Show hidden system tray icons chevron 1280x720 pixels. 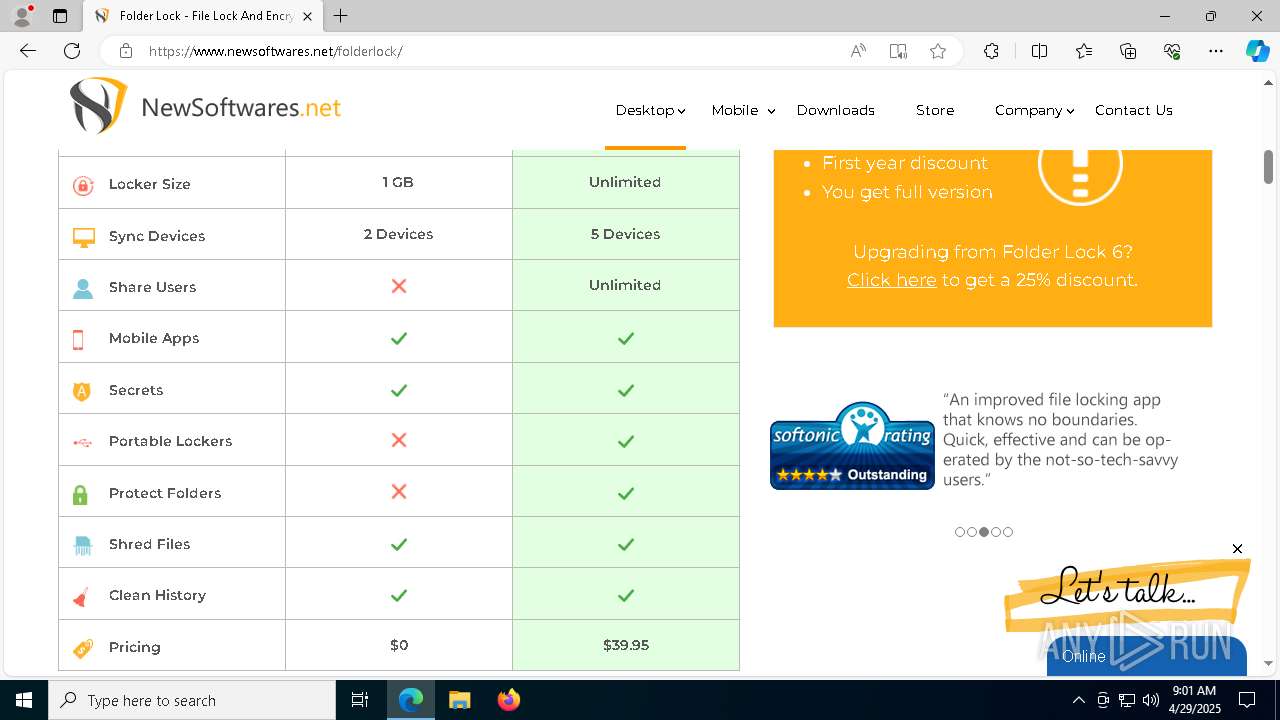tap(1078, 700)
